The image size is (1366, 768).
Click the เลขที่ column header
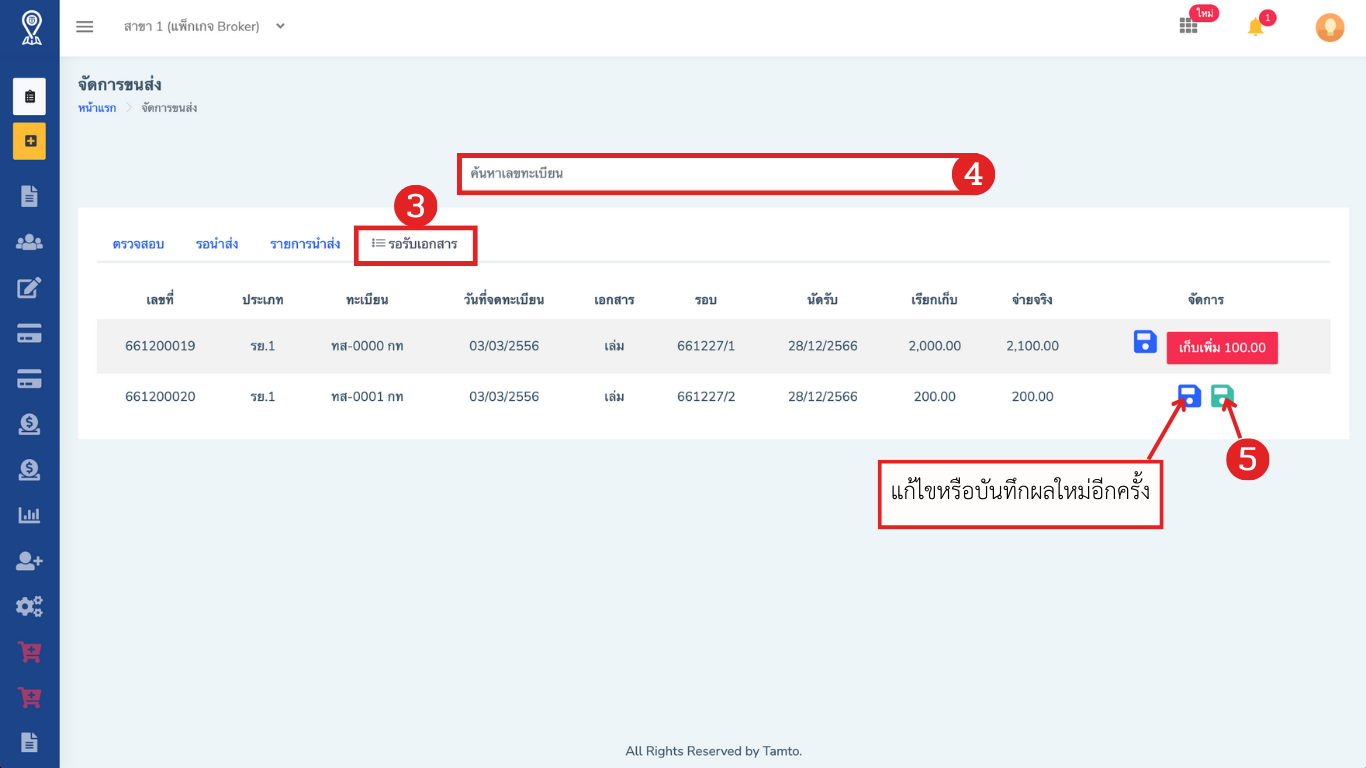coord(160,300)
